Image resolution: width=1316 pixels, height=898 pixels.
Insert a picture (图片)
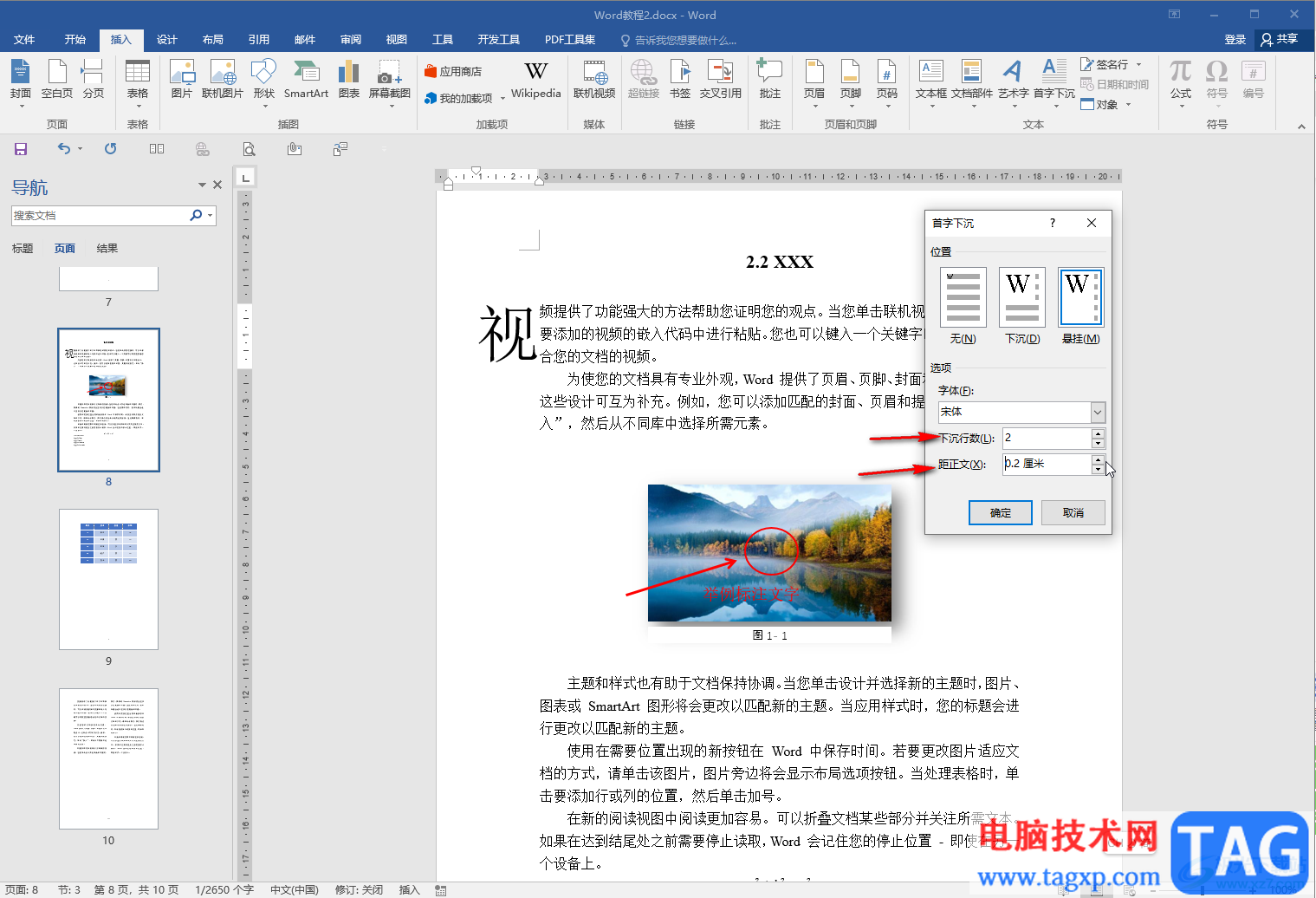coord(182,80)
